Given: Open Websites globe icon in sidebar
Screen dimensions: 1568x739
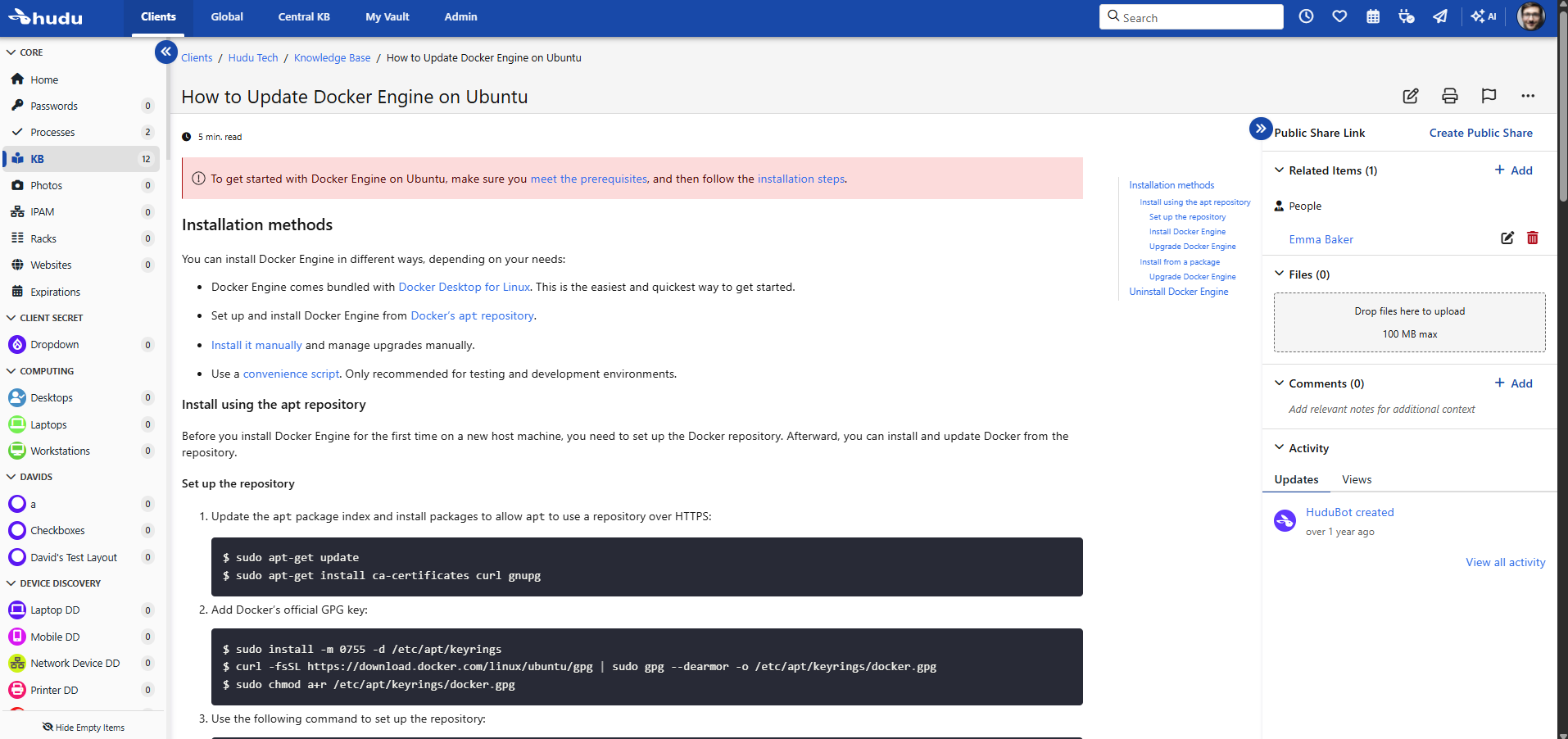Looking at the screenshot, I should click(x=17, y=265).
